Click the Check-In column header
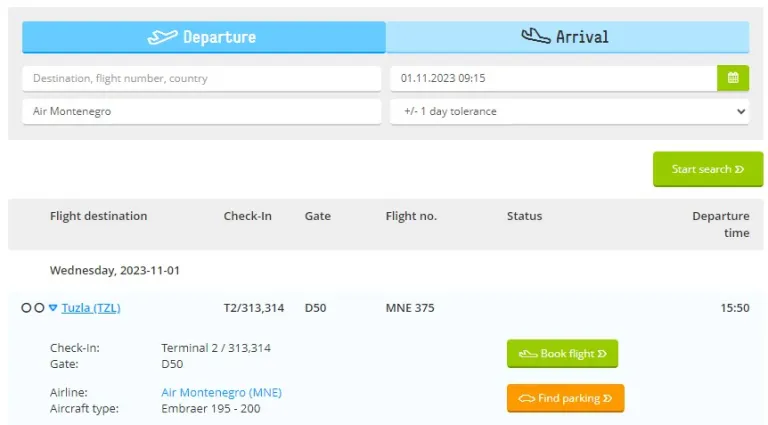The height and width of the screenshot is (425, 768). tap(247, 216)
